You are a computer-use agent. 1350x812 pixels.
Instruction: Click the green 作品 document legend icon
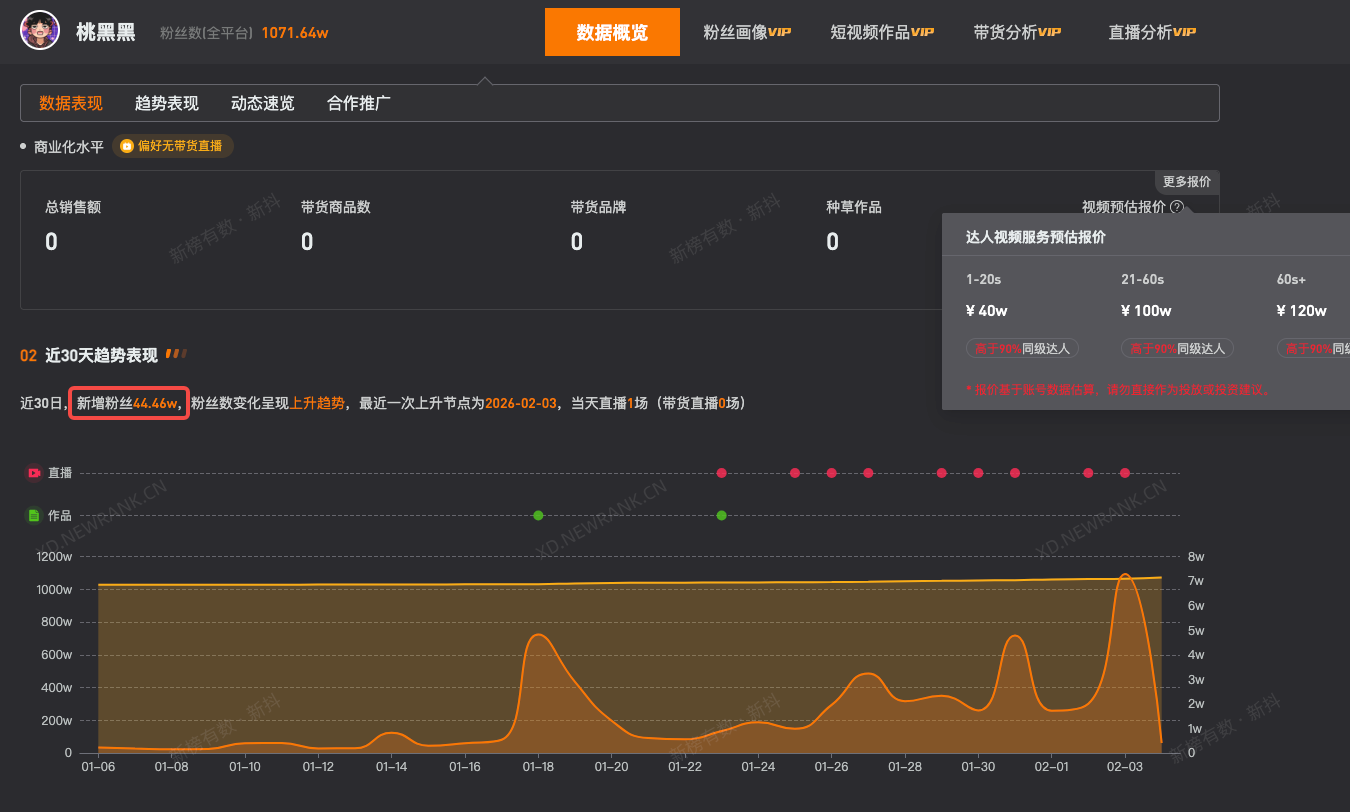(x=33, y=515)
